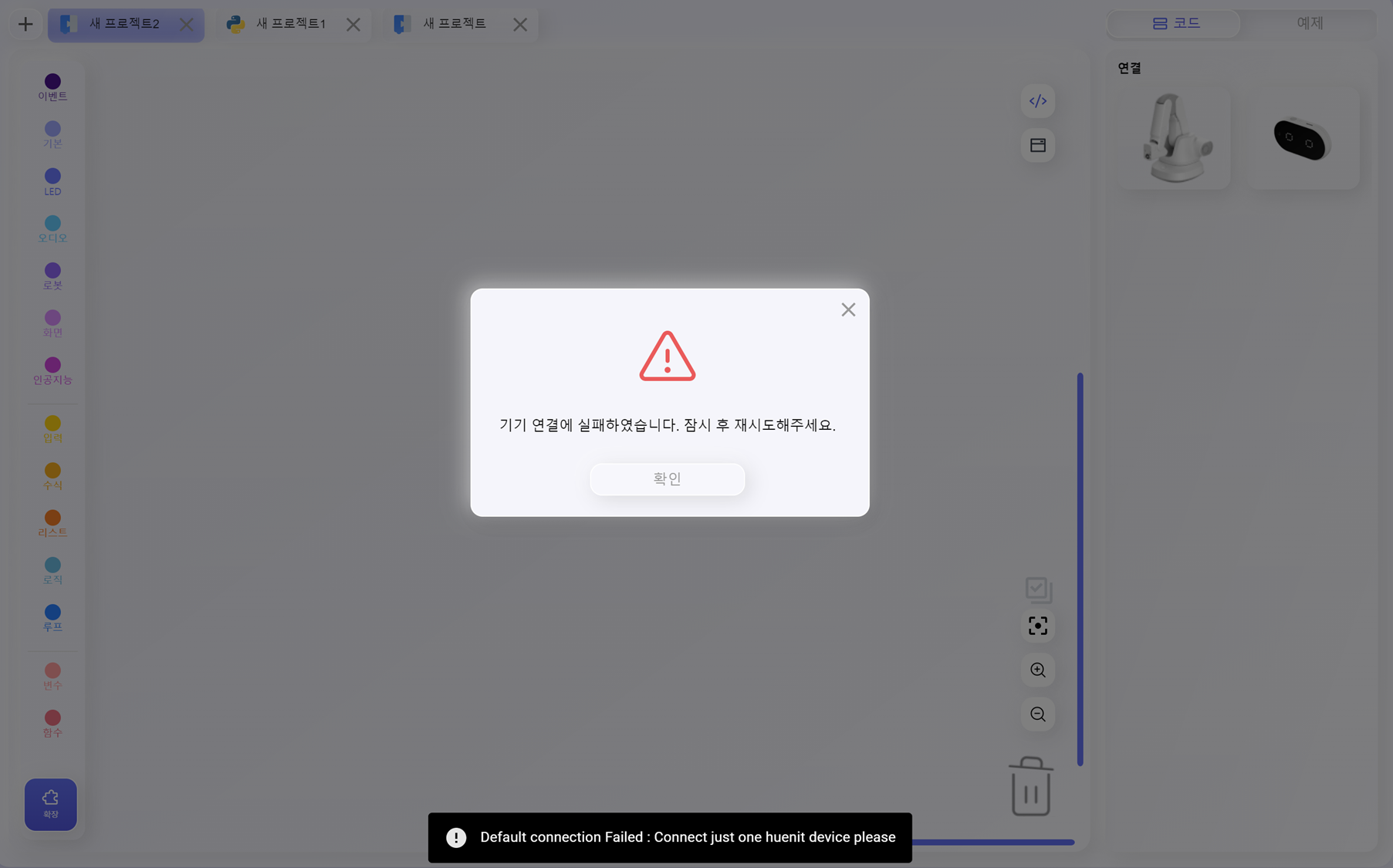1393x868 pixels.
Task: Switch to the 새 프로젝트1 Python tab
Action: (x=290, y=24)
